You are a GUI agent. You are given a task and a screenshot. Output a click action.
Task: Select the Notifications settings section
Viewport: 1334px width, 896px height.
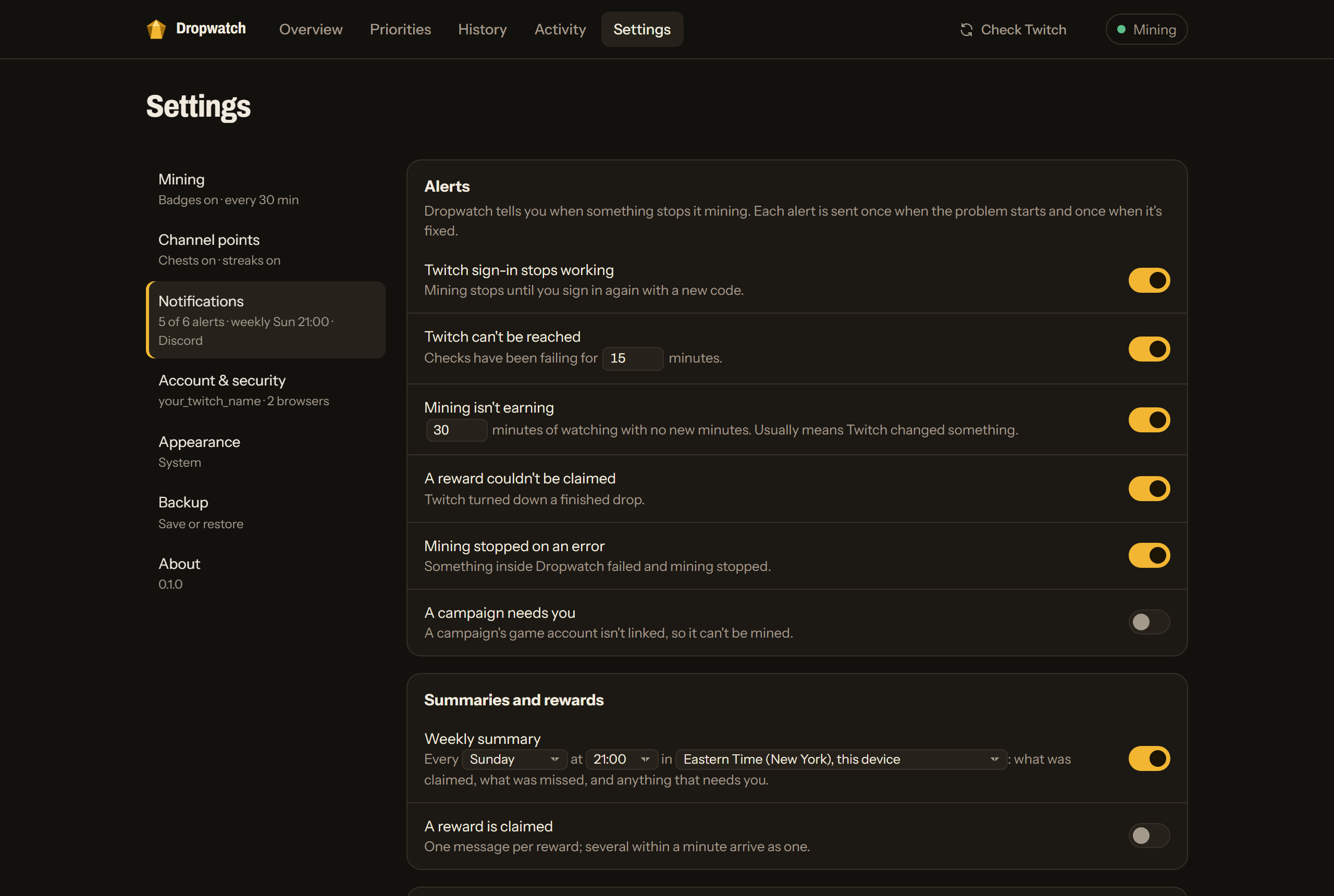(266, 320)
